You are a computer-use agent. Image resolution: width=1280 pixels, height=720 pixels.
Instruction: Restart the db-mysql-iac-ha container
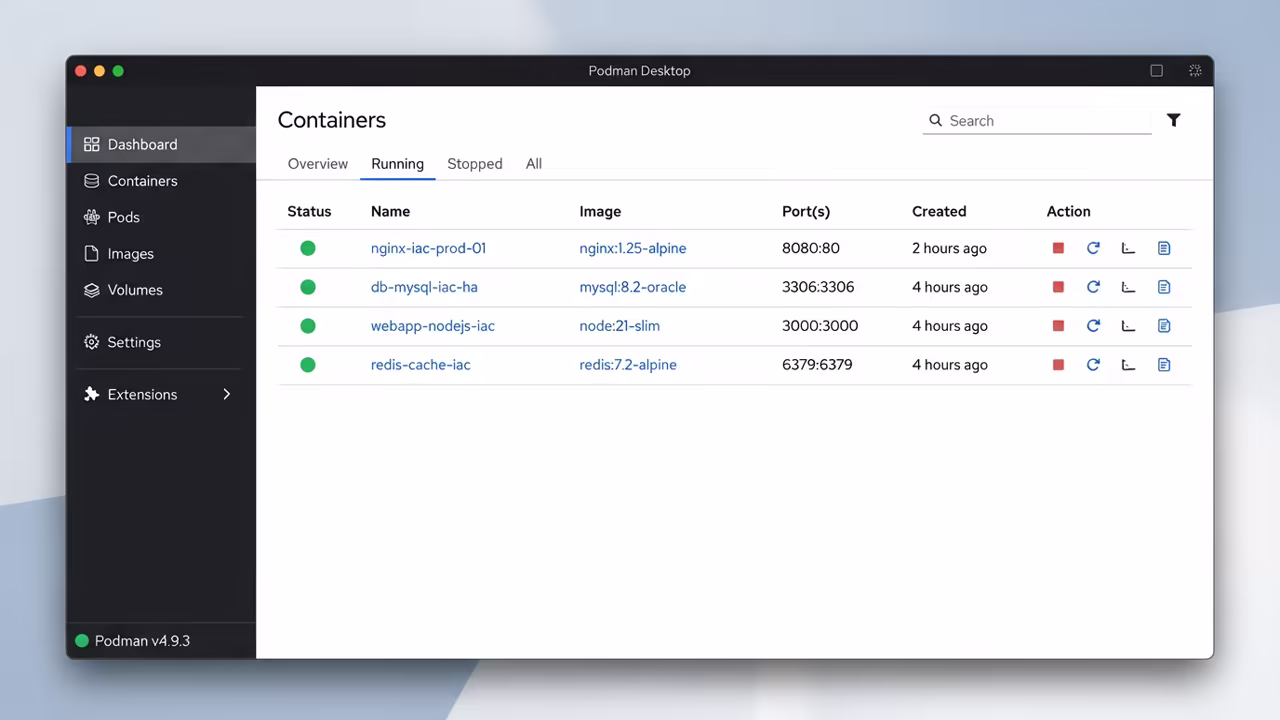click(1093, 287)
